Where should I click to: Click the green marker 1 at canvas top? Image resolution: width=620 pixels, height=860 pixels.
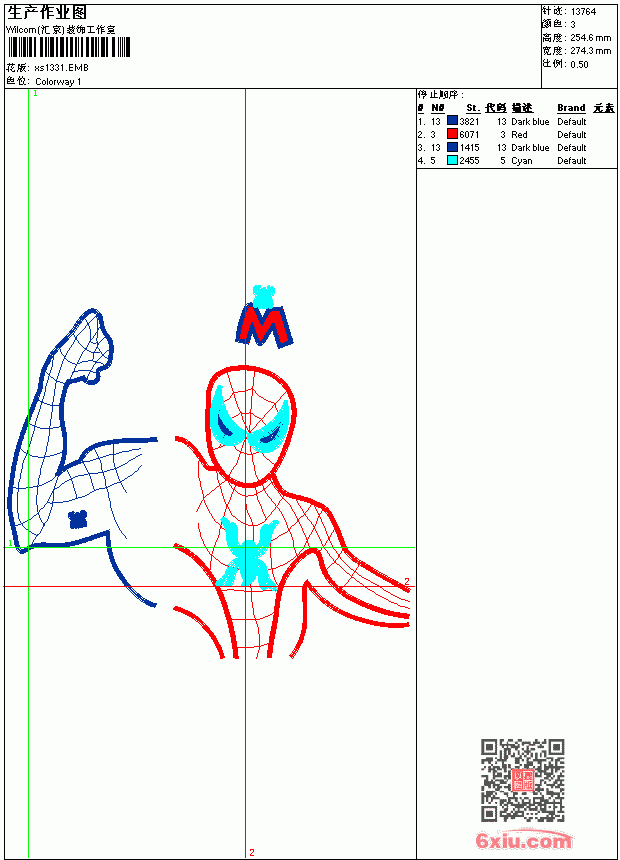pos(35,93)
